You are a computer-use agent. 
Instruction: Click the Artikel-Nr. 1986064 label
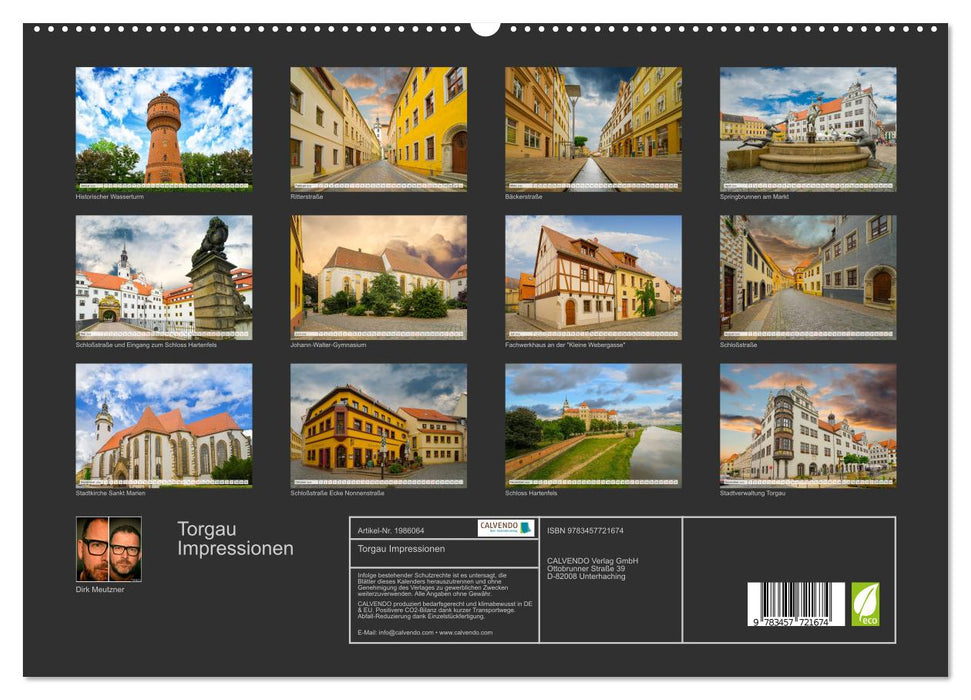(x=392, y=530)
